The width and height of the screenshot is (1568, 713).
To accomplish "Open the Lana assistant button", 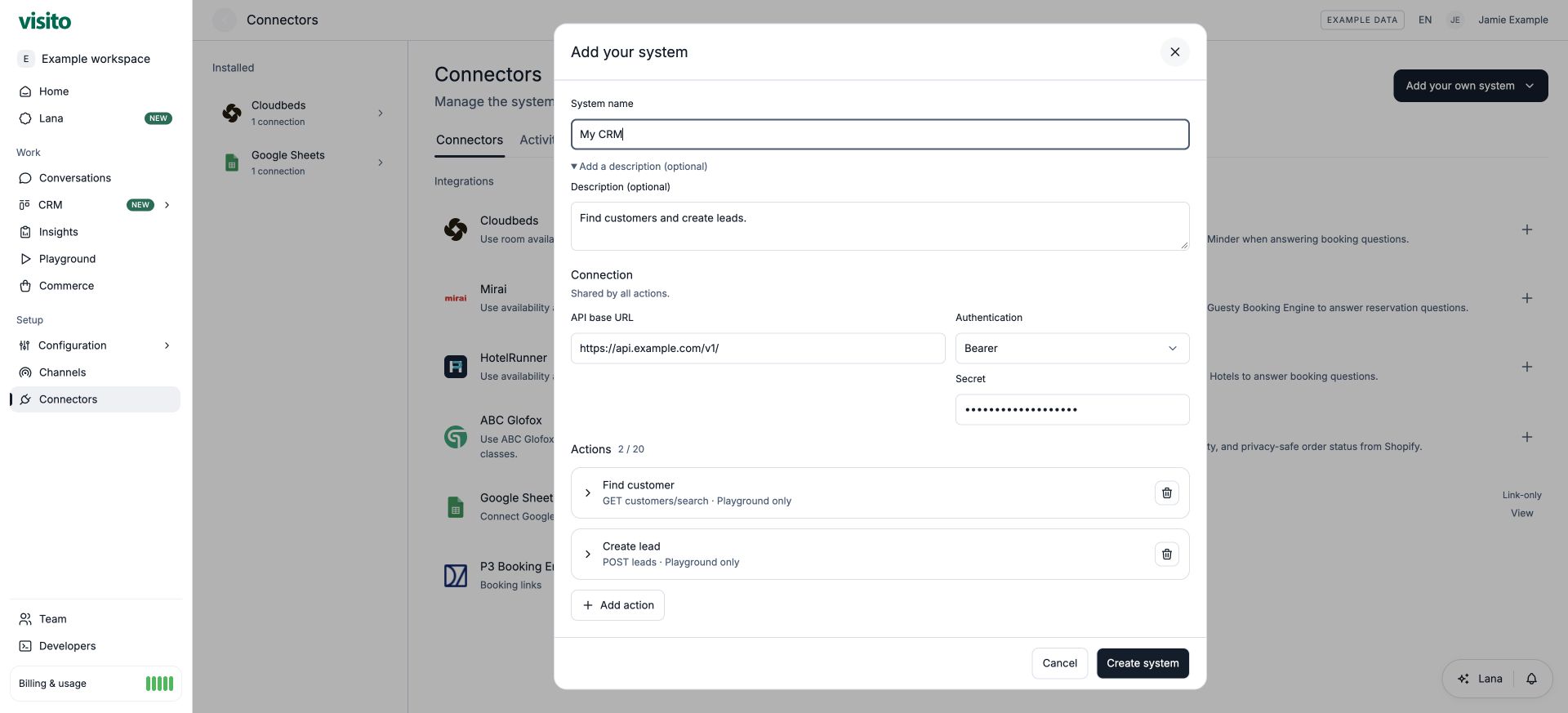I will [1479, 679].
